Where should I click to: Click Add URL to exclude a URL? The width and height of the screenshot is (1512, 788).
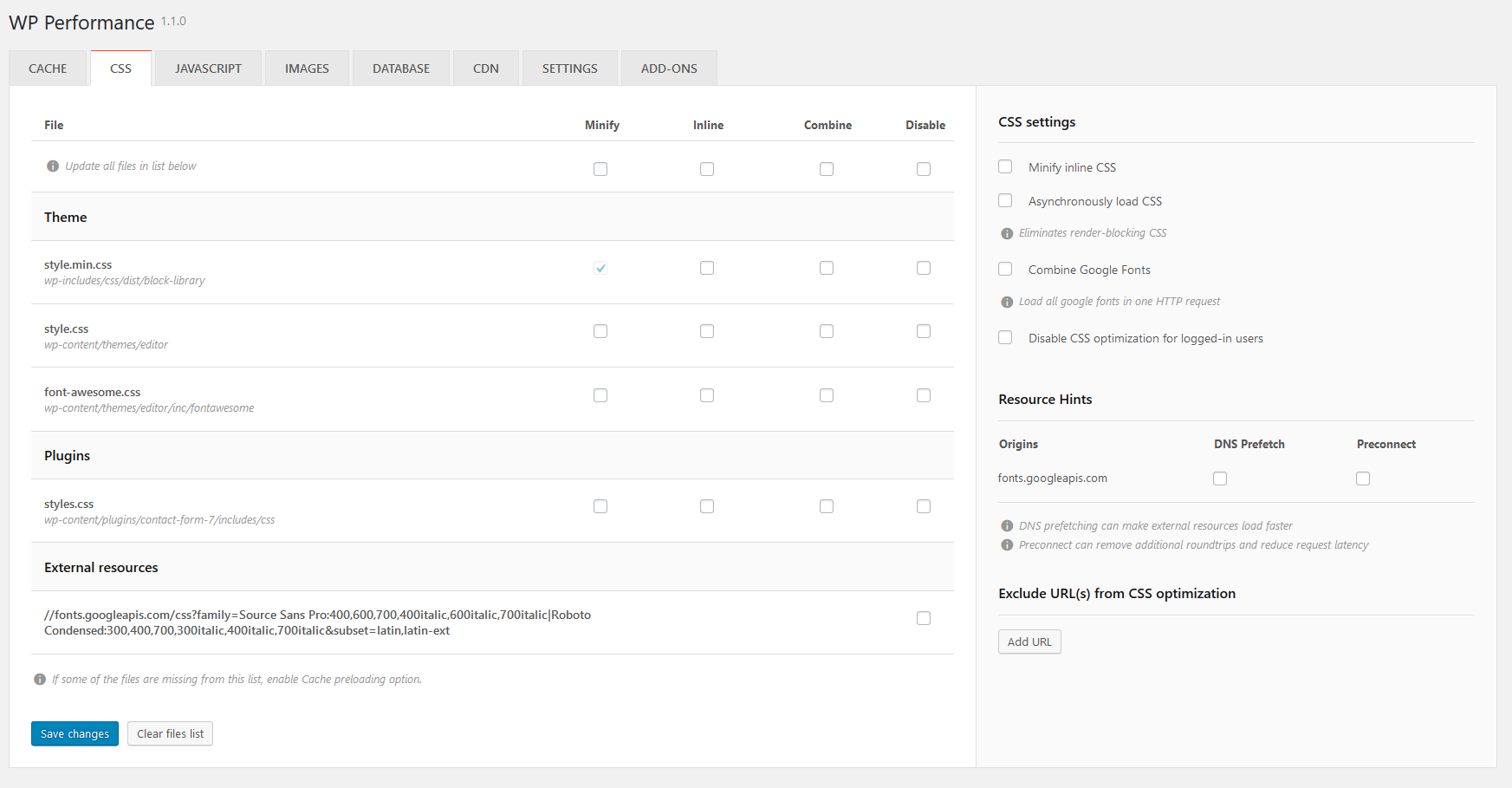1029,641
